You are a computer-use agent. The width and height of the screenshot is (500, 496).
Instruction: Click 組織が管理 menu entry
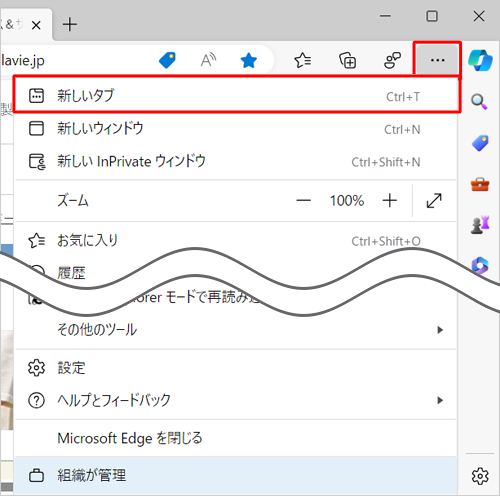236,475
